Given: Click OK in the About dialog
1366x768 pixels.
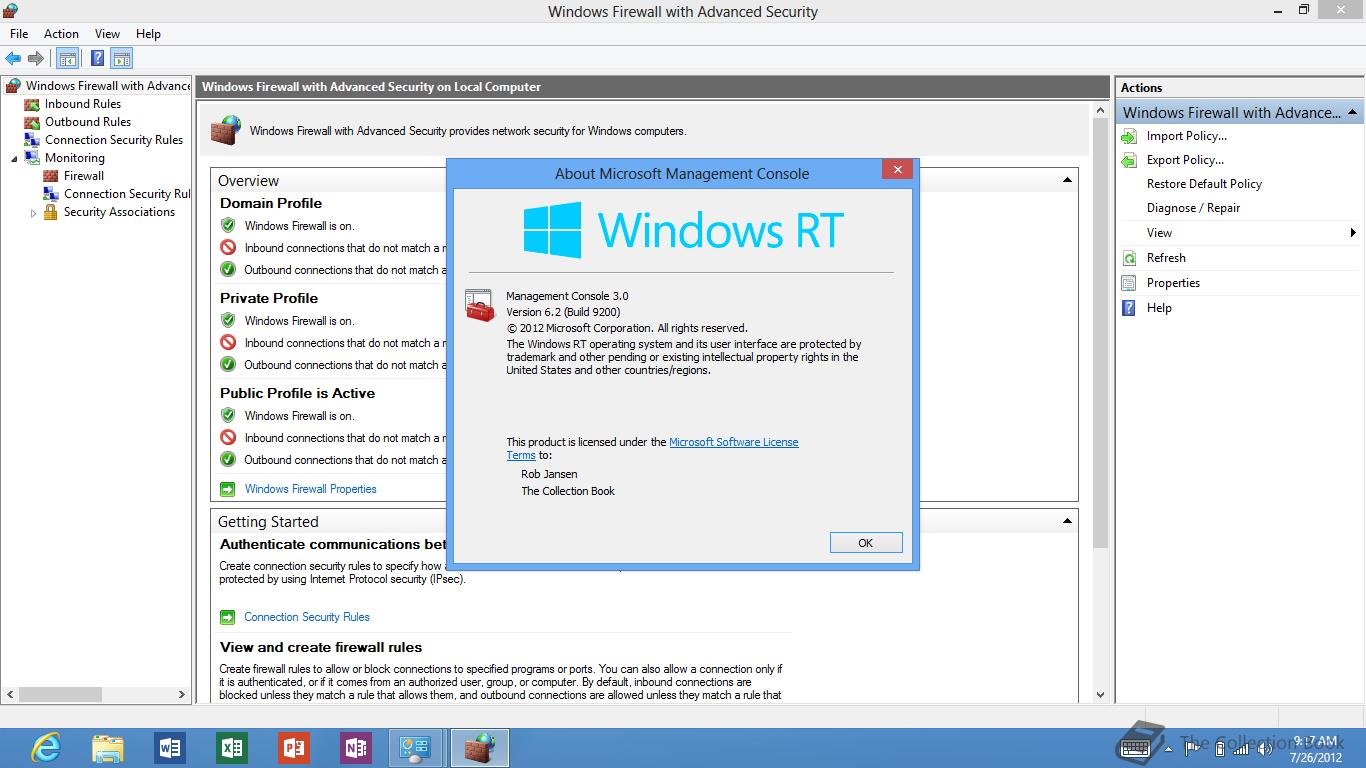Looking at the screenshot, I should point(866,543).
